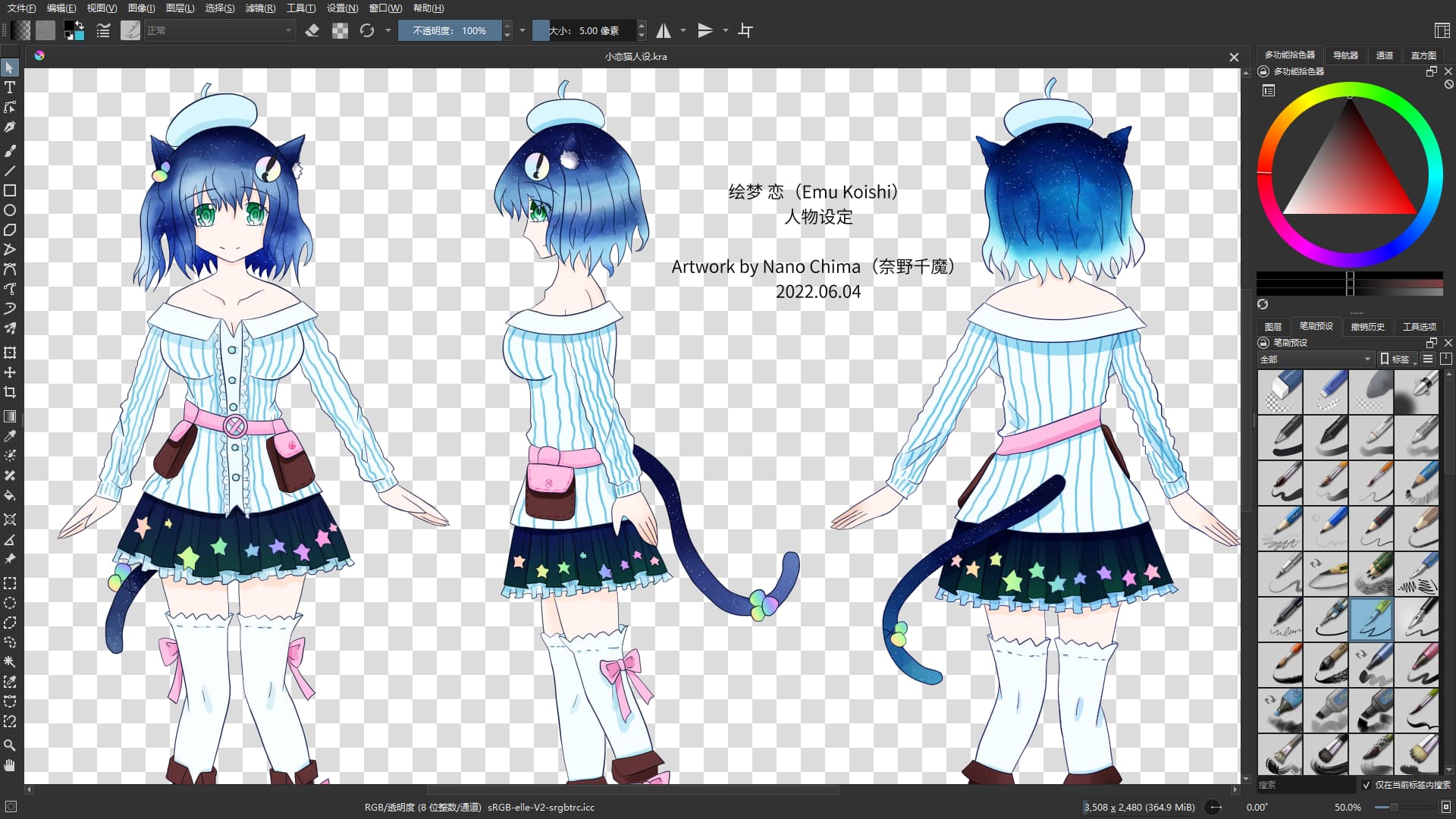This screenshot has height=819, width=1456.
Task: Click horizontal mirror tool icon
Action: [664, 30]
